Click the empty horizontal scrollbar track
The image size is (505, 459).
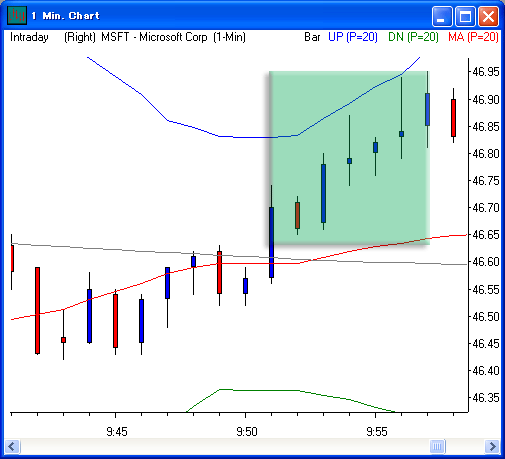[225, 446]
